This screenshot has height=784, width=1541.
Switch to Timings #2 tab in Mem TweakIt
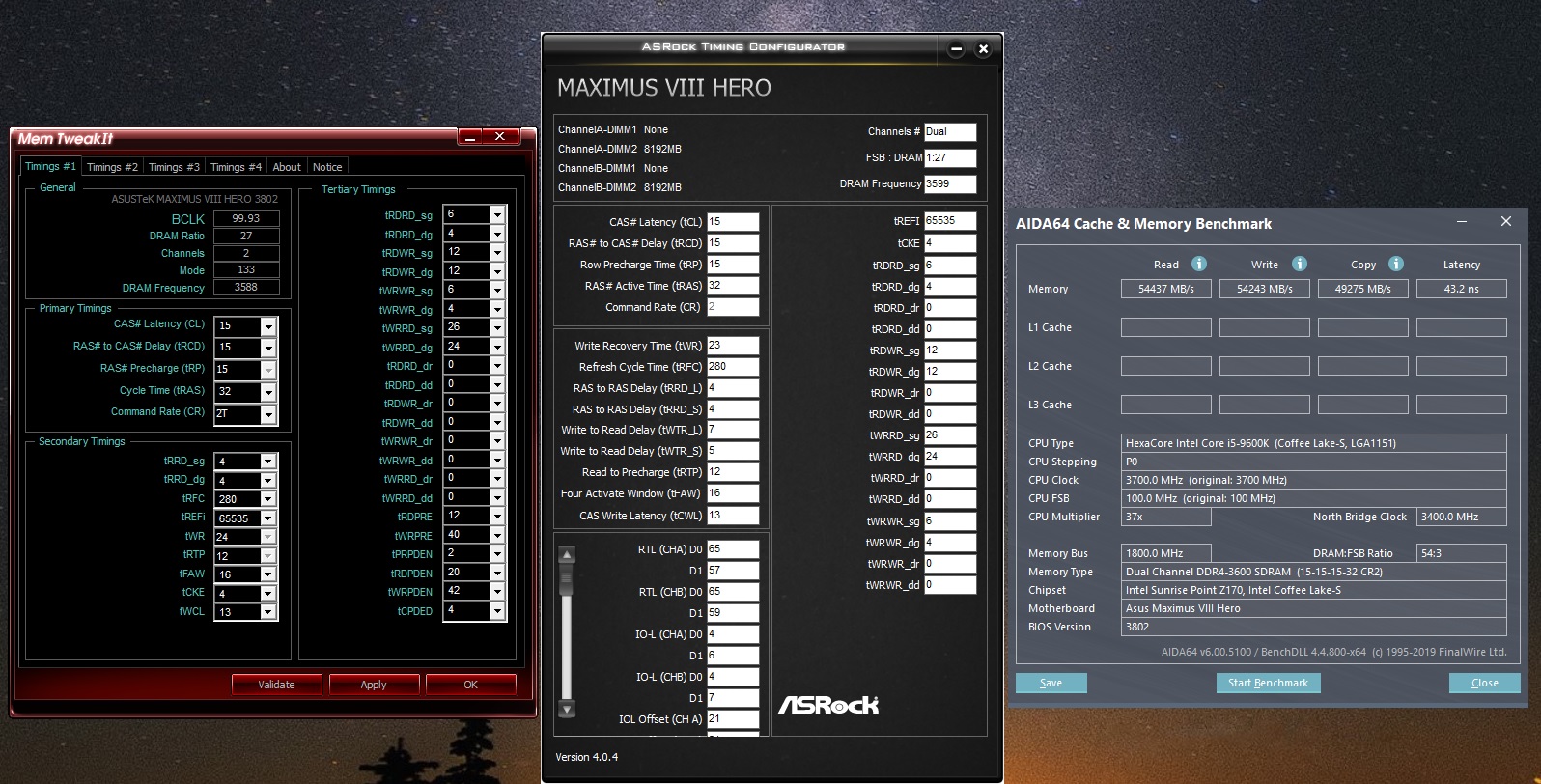(x=112, y=167)
